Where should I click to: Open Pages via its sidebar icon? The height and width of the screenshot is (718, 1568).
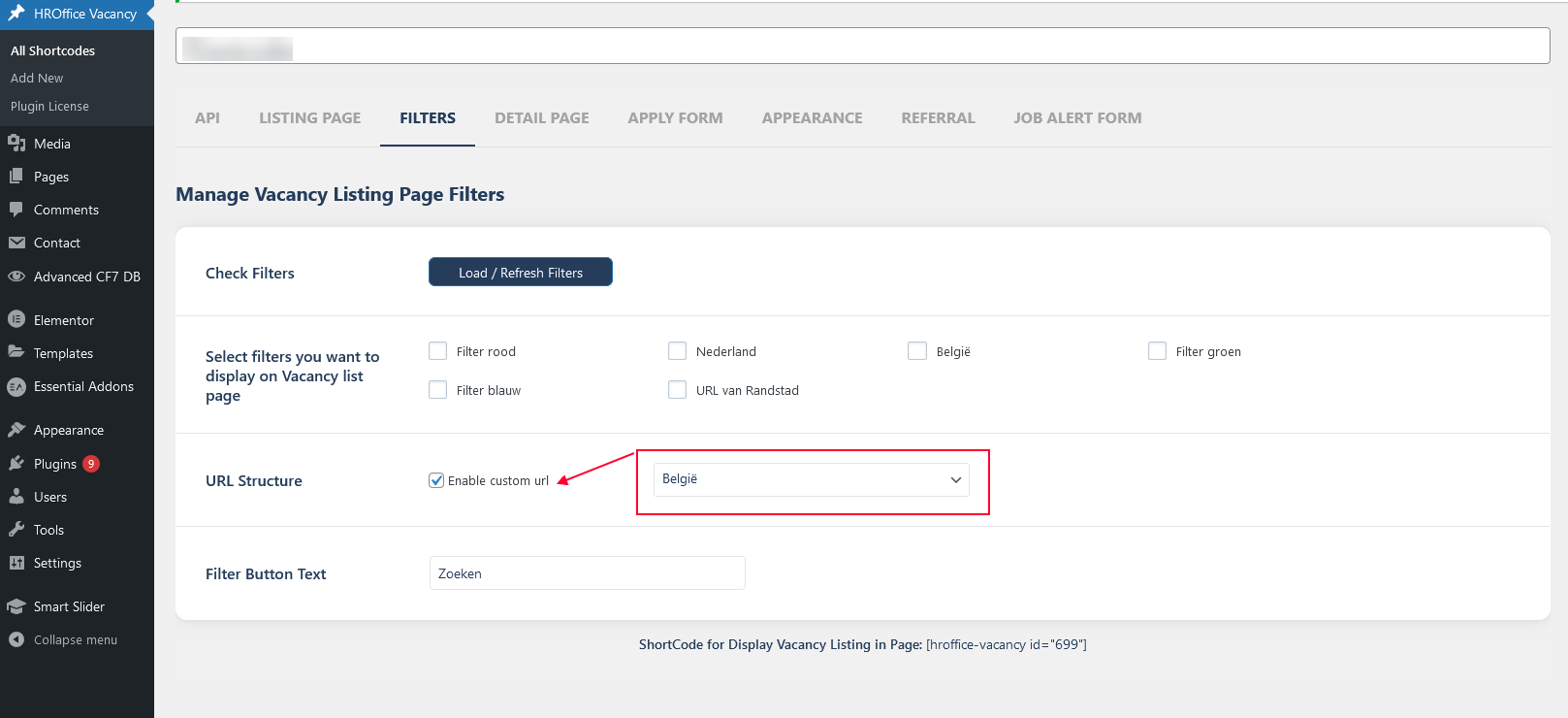click(x=16, y=177)
